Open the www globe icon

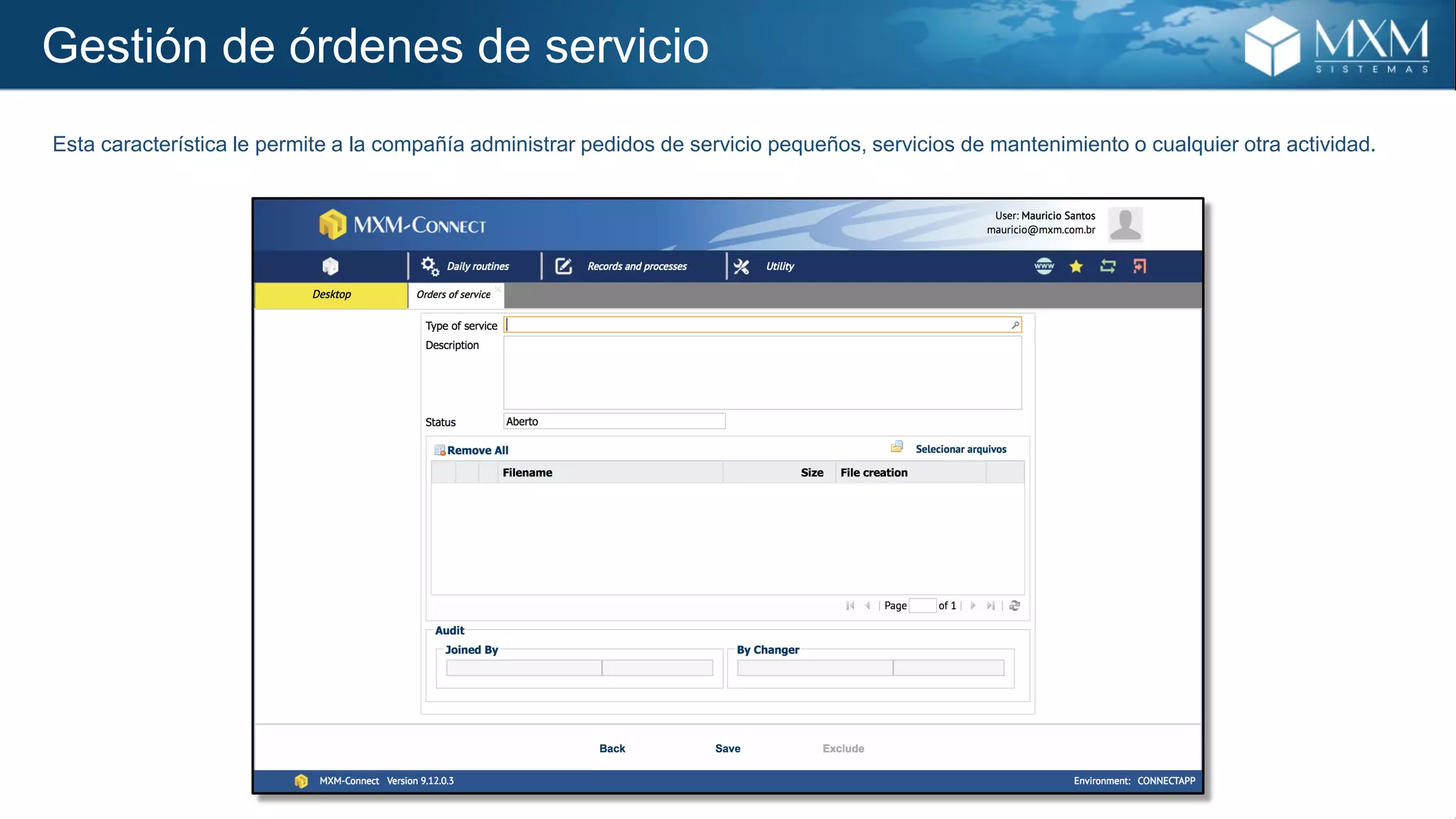tap(1044, 266)
